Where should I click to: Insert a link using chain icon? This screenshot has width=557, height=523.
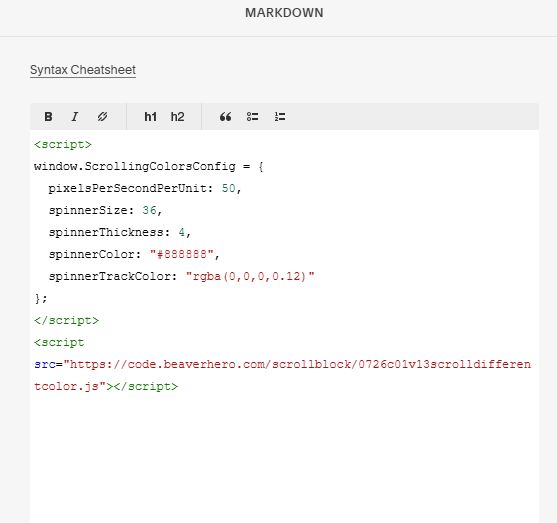pos(102,117)
